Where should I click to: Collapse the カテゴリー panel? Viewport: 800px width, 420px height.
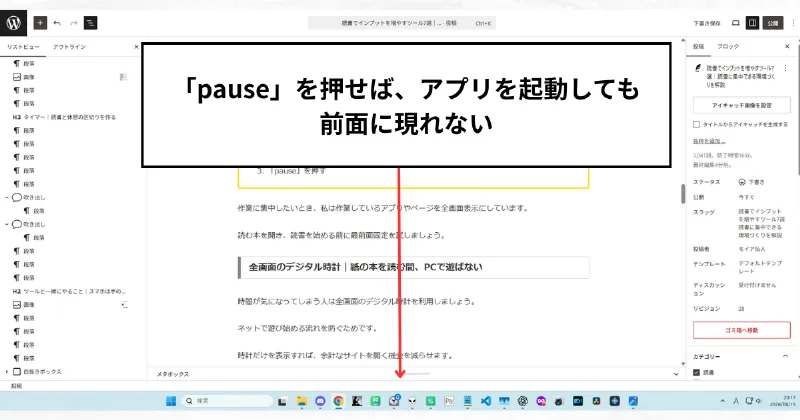point(785,356)
